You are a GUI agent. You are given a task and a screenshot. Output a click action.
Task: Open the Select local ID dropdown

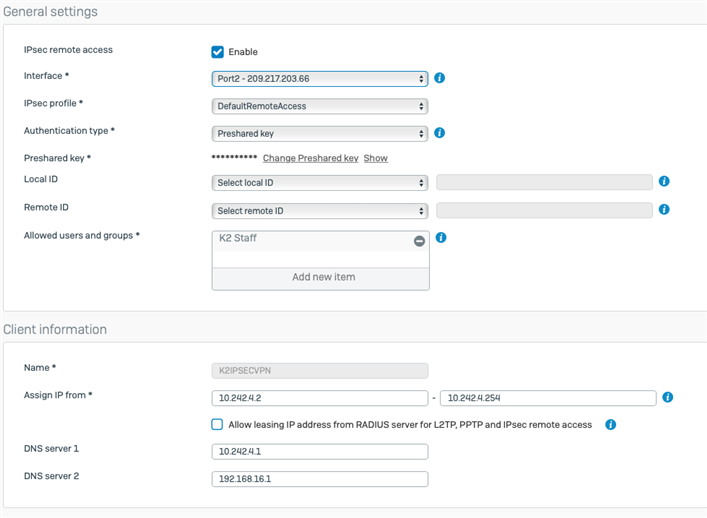pos(320,183)
